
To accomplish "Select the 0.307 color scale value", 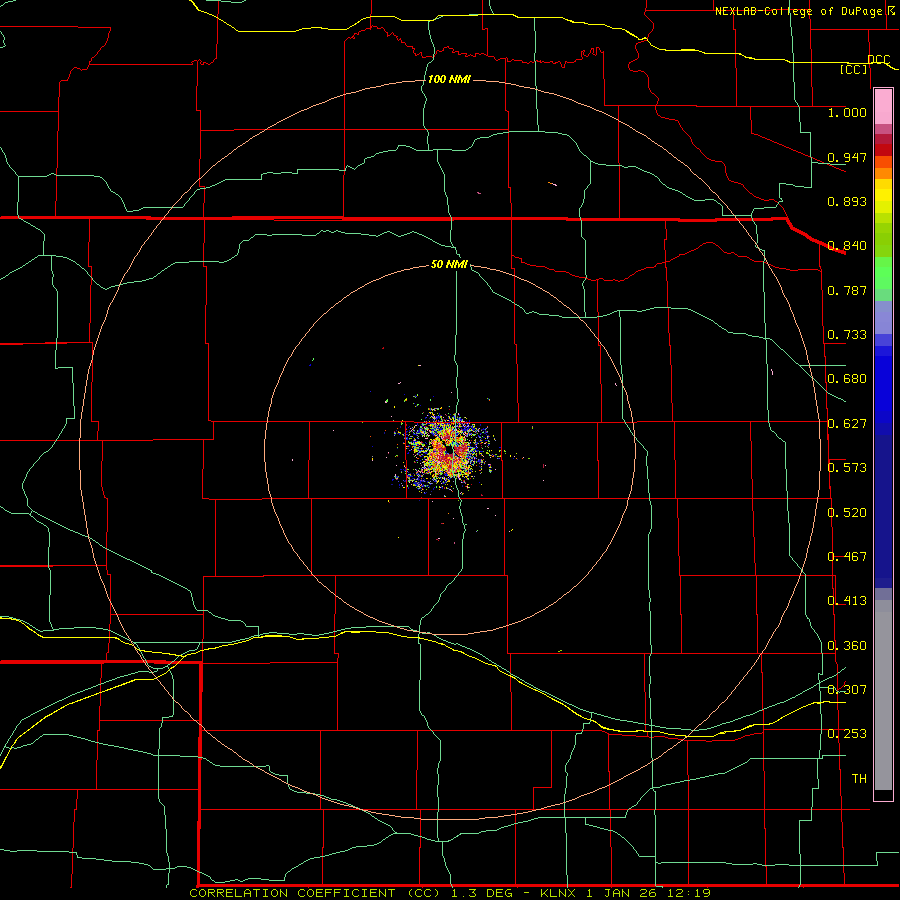I will point(847,690).
